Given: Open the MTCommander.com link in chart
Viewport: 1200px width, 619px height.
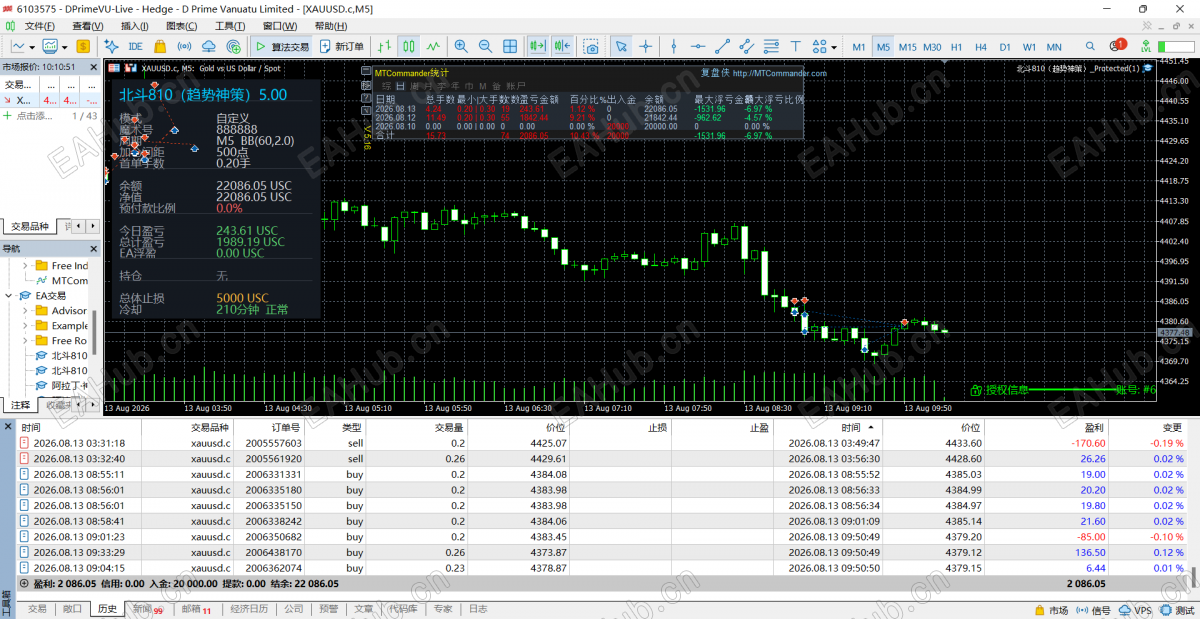Looking at the screenshot, I should click(779, 73).
